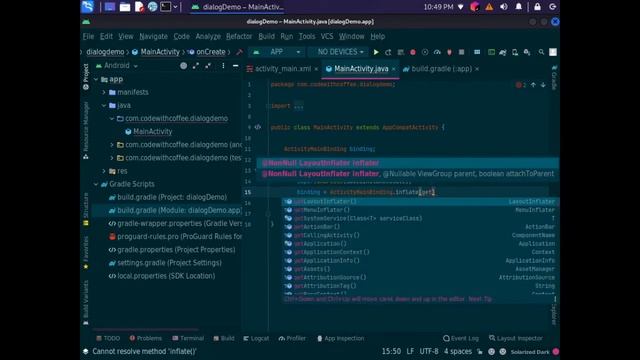Go to previous highlighted error arrow
This screenshot has height=360, width=640.
(533, 85)
